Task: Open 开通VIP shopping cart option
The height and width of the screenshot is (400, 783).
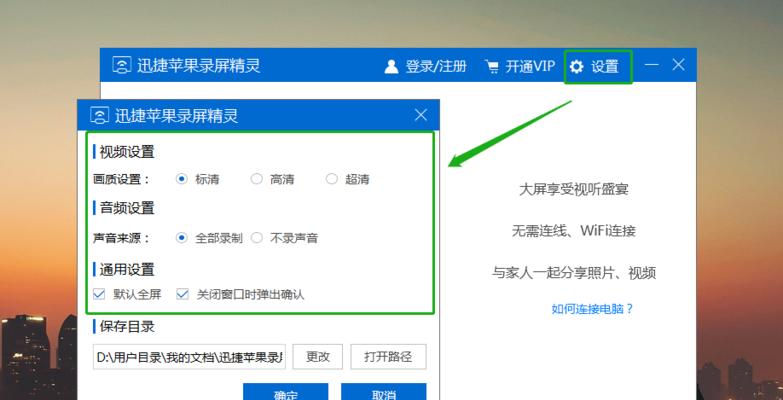Action: 519,66
